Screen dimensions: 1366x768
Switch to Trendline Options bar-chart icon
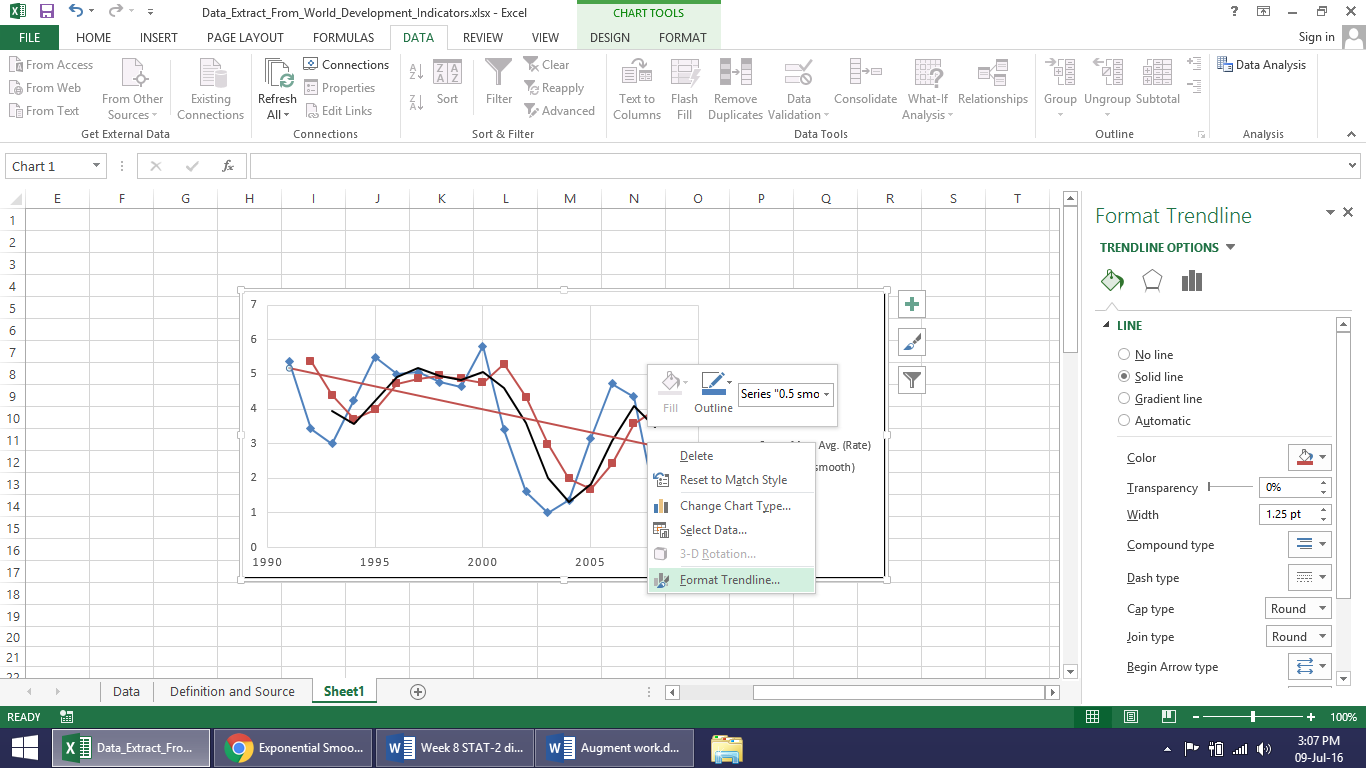[x=1191, y=281]
